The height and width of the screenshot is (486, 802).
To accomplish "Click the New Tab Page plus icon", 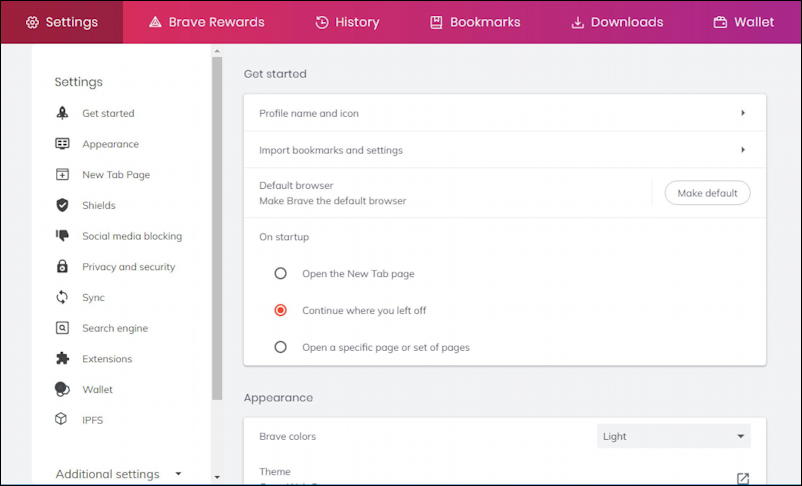I will 62,174.
